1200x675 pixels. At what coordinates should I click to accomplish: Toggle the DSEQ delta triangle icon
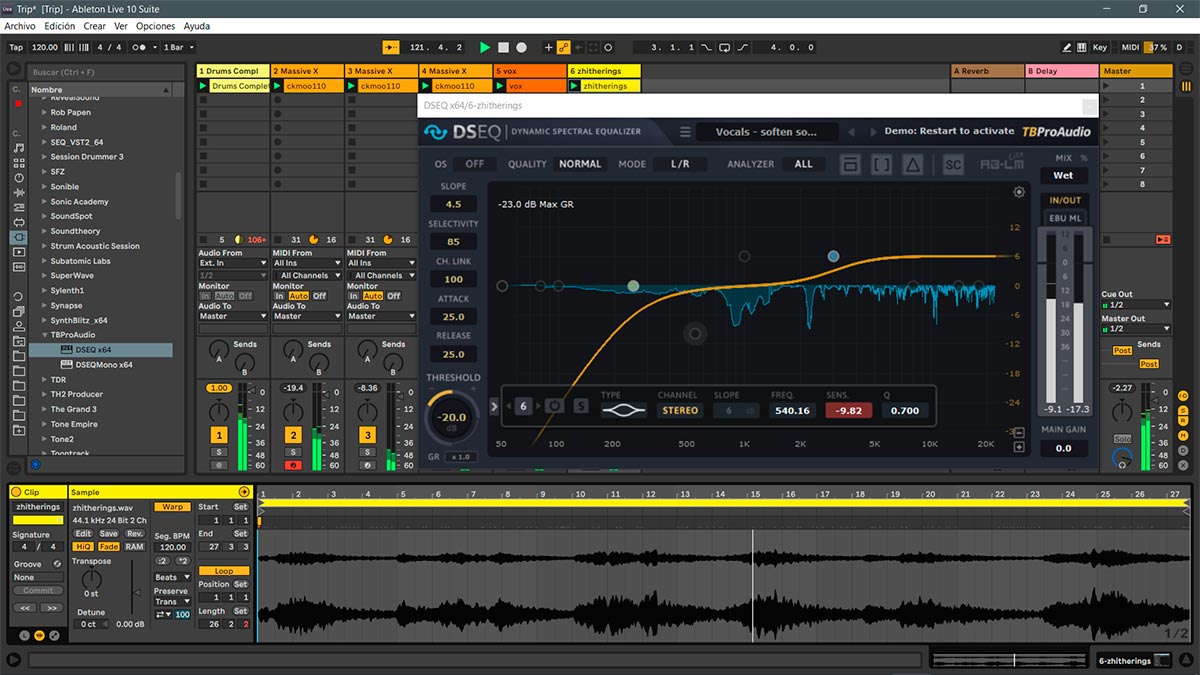point(912,165)
